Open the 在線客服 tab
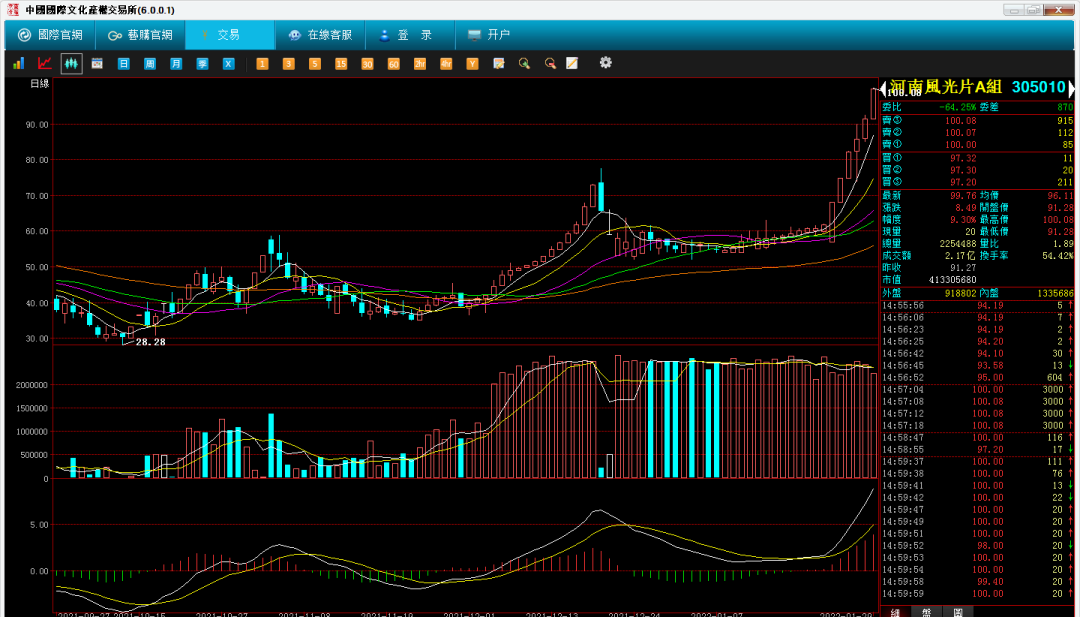1080x617 pixels. pyautogui.click(x=320, y=35)
